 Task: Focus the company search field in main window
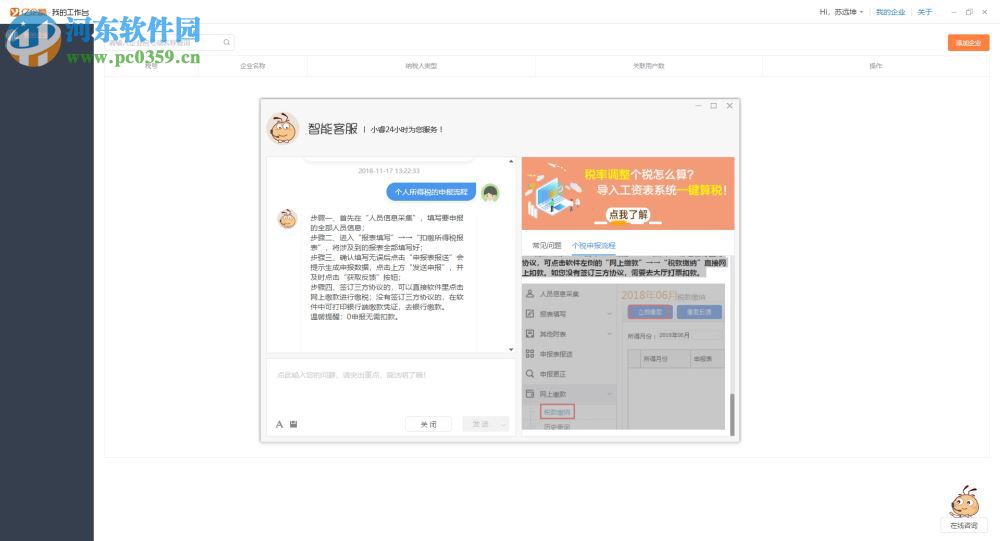169,42
